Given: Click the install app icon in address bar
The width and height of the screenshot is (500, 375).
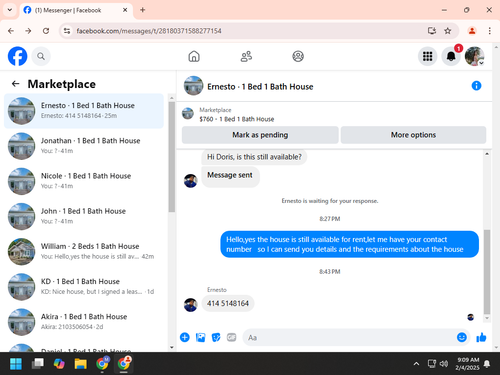Looking at the screenshot, I should [432, 31].
